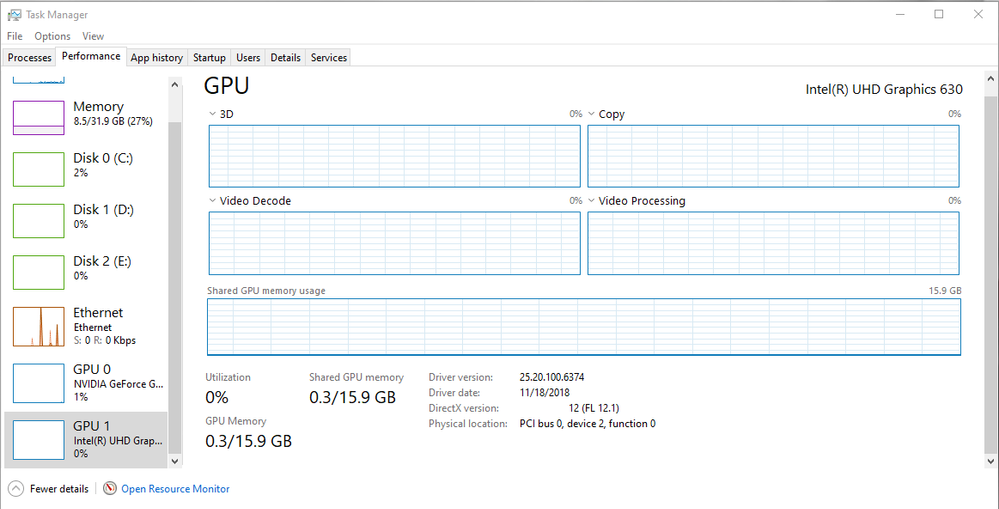Select the Memory usage graph thumbnail
This screenshot has height=509, width=999.
(x=38, y=118)
